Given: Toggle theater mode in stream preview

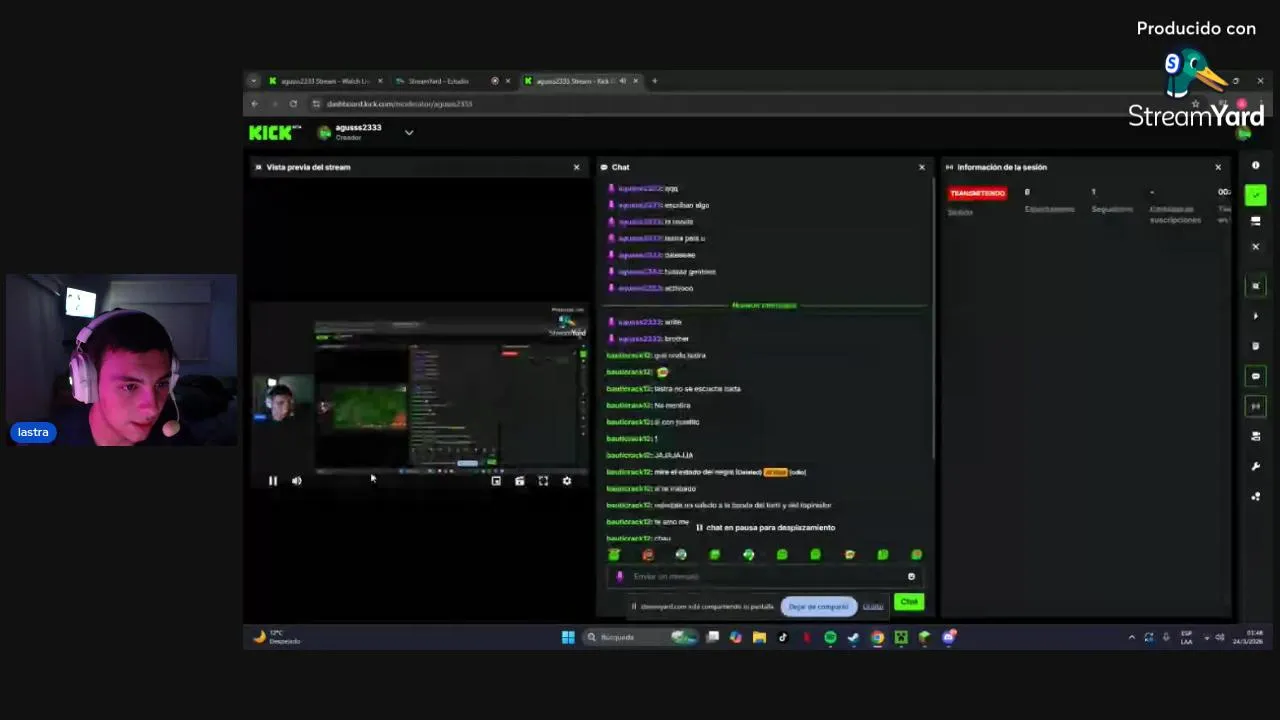Looking at the screenshot, I should coord(520,481).
